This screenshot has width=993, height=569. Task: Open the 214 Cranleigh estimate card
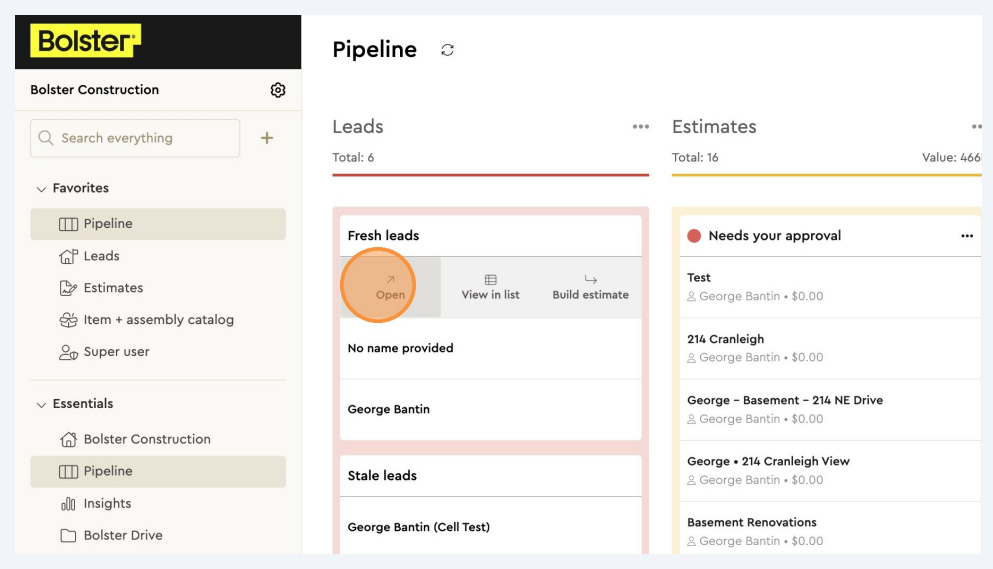point(725,347)
